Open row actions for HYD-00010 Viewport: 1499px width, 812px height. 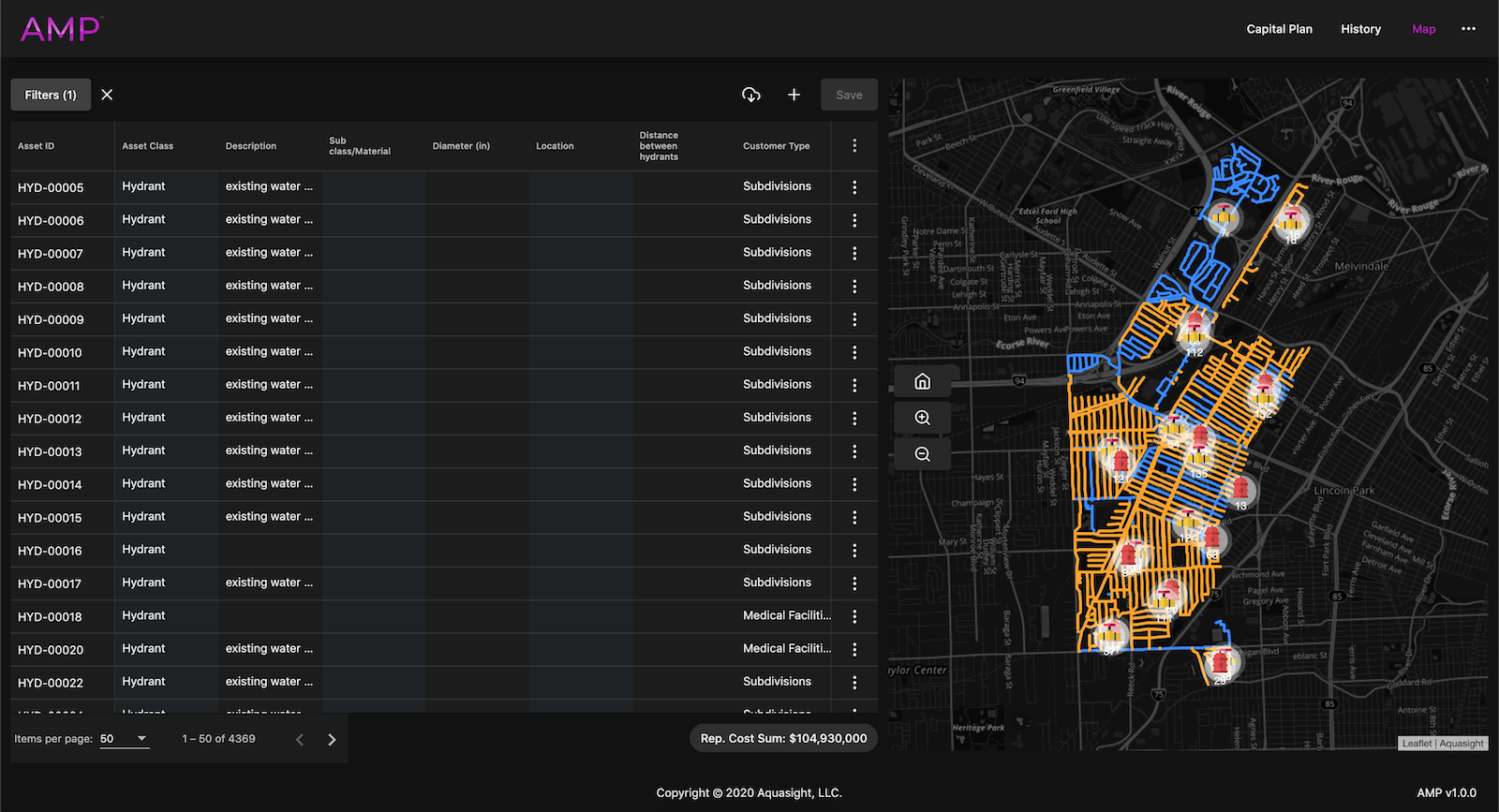click(854, 352)
